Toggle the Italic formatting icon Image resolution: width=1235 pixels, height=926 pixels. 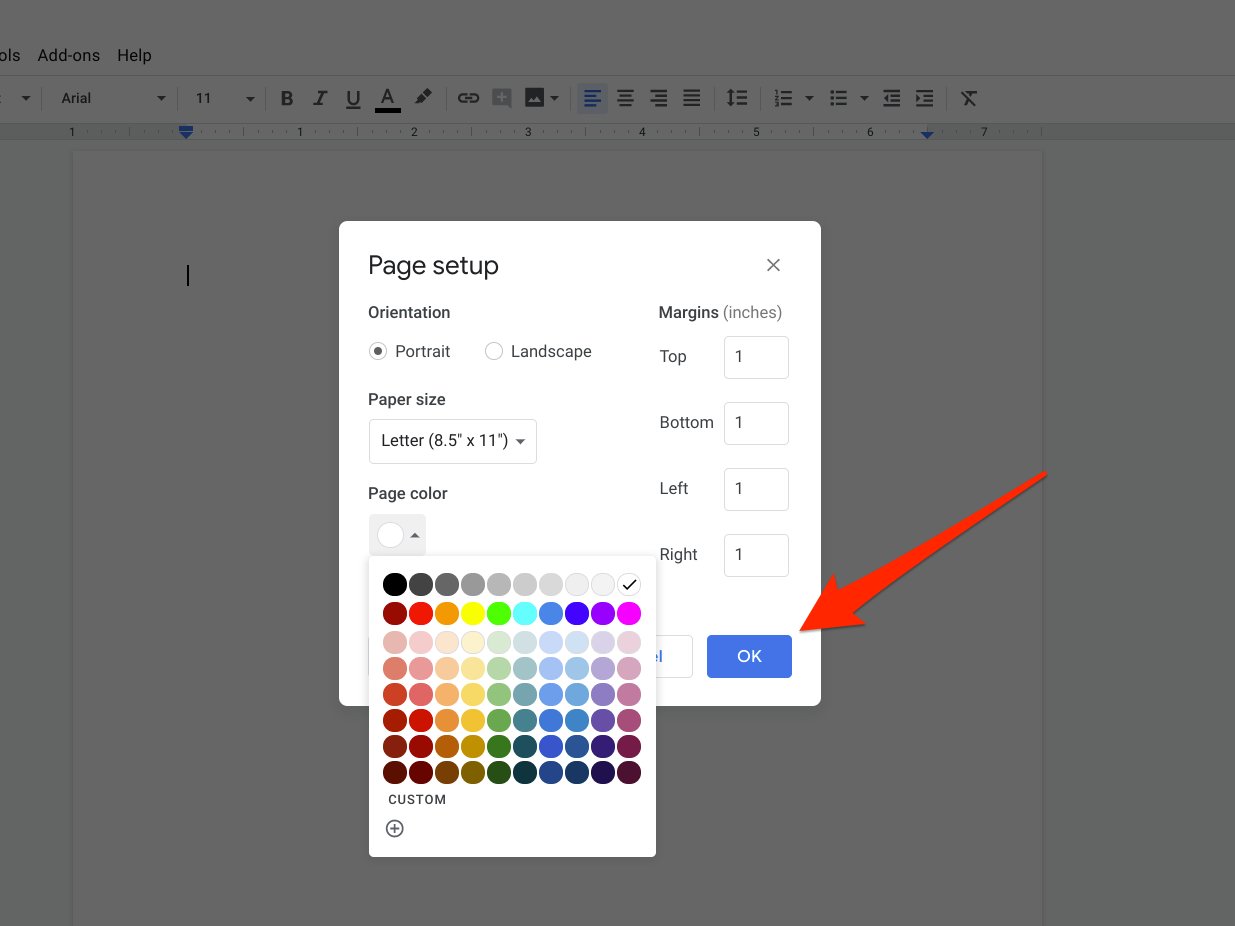(320, 98)
